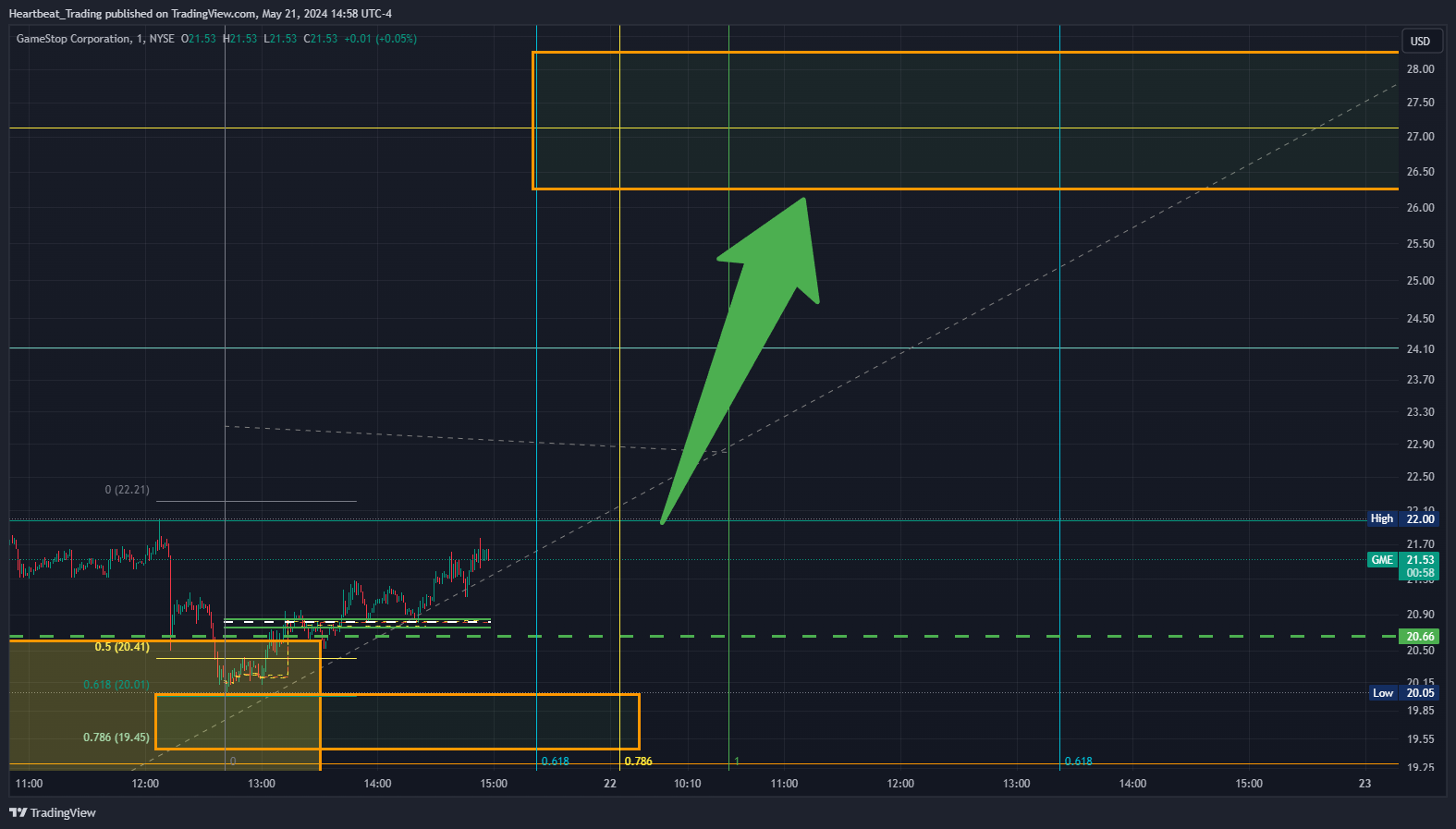This screenshot has height=829, width=1456.
Task: Click the Low label tag
Action: click(1382, 693)
